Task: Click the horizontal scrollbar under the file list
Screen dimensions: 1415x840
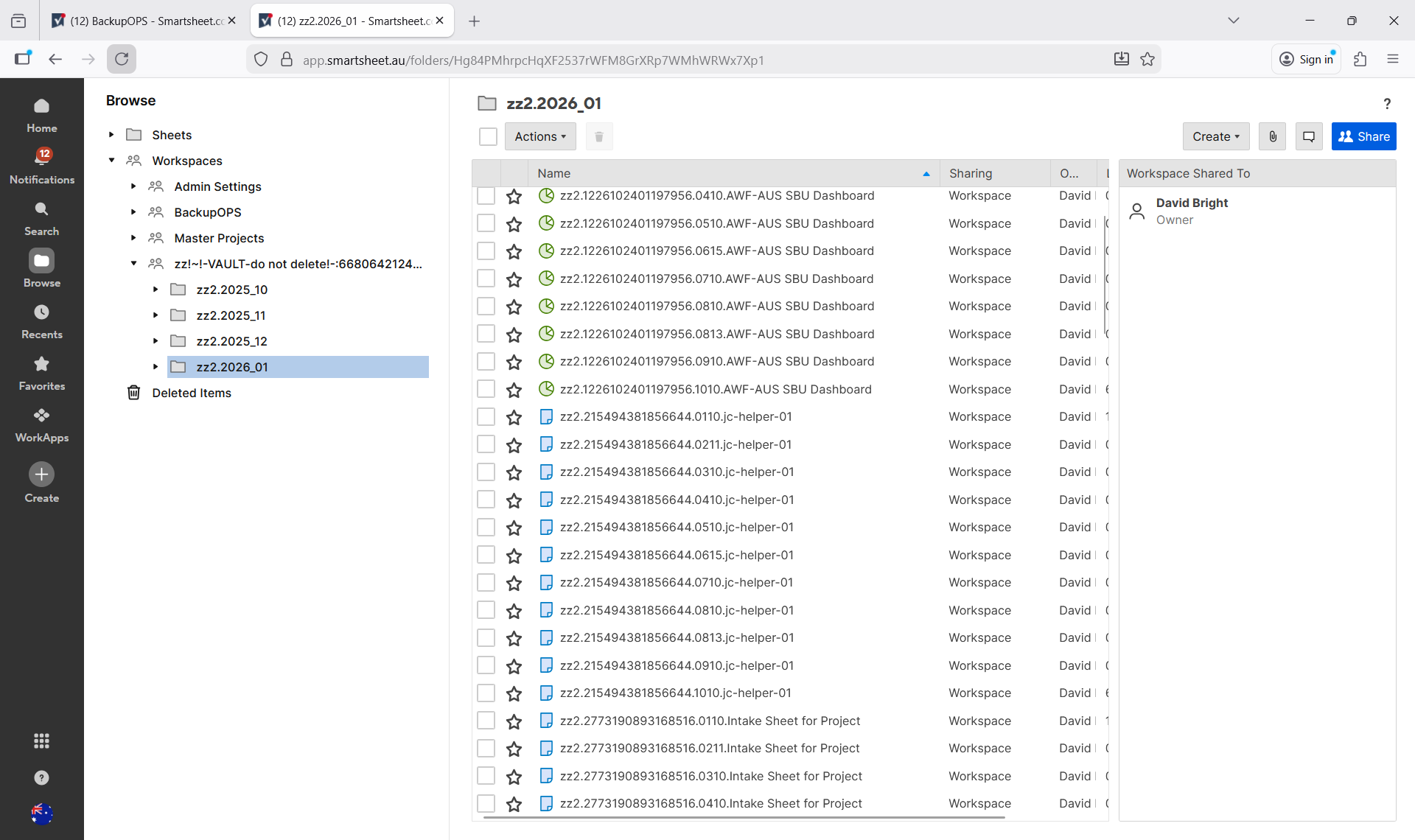Action: (x=744, y=817)
